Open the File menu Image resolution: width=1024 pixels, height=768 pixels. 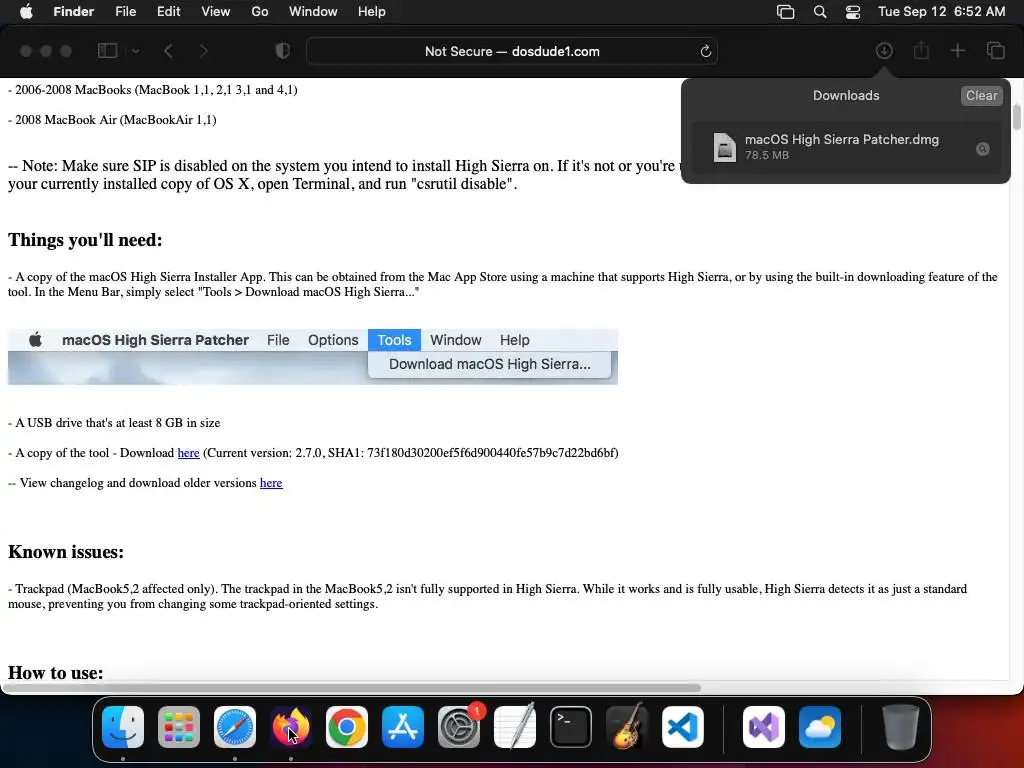point(125,12)
